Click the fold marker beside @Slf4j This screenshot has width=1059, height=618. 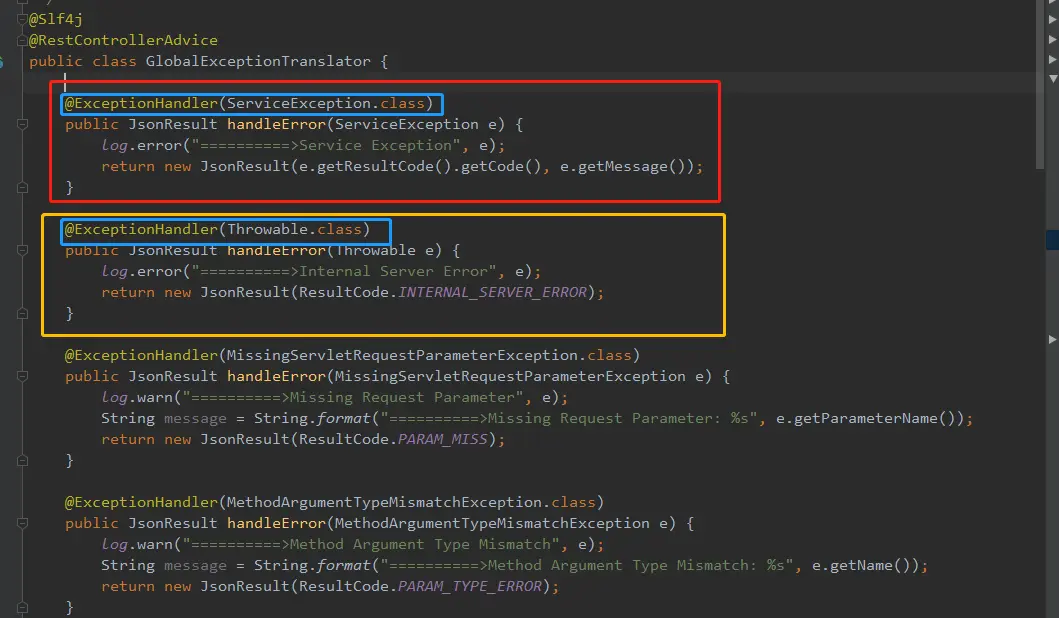22,19
